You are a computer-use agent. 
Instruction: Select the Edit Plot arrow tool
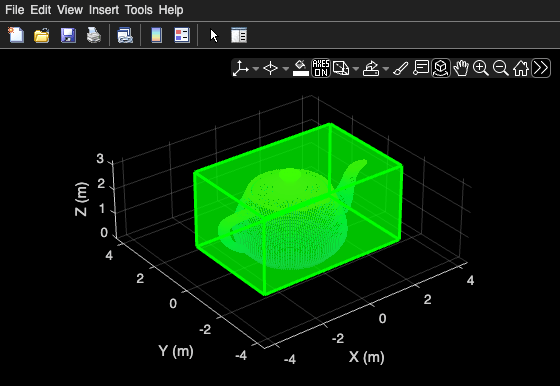coord(214,36)
